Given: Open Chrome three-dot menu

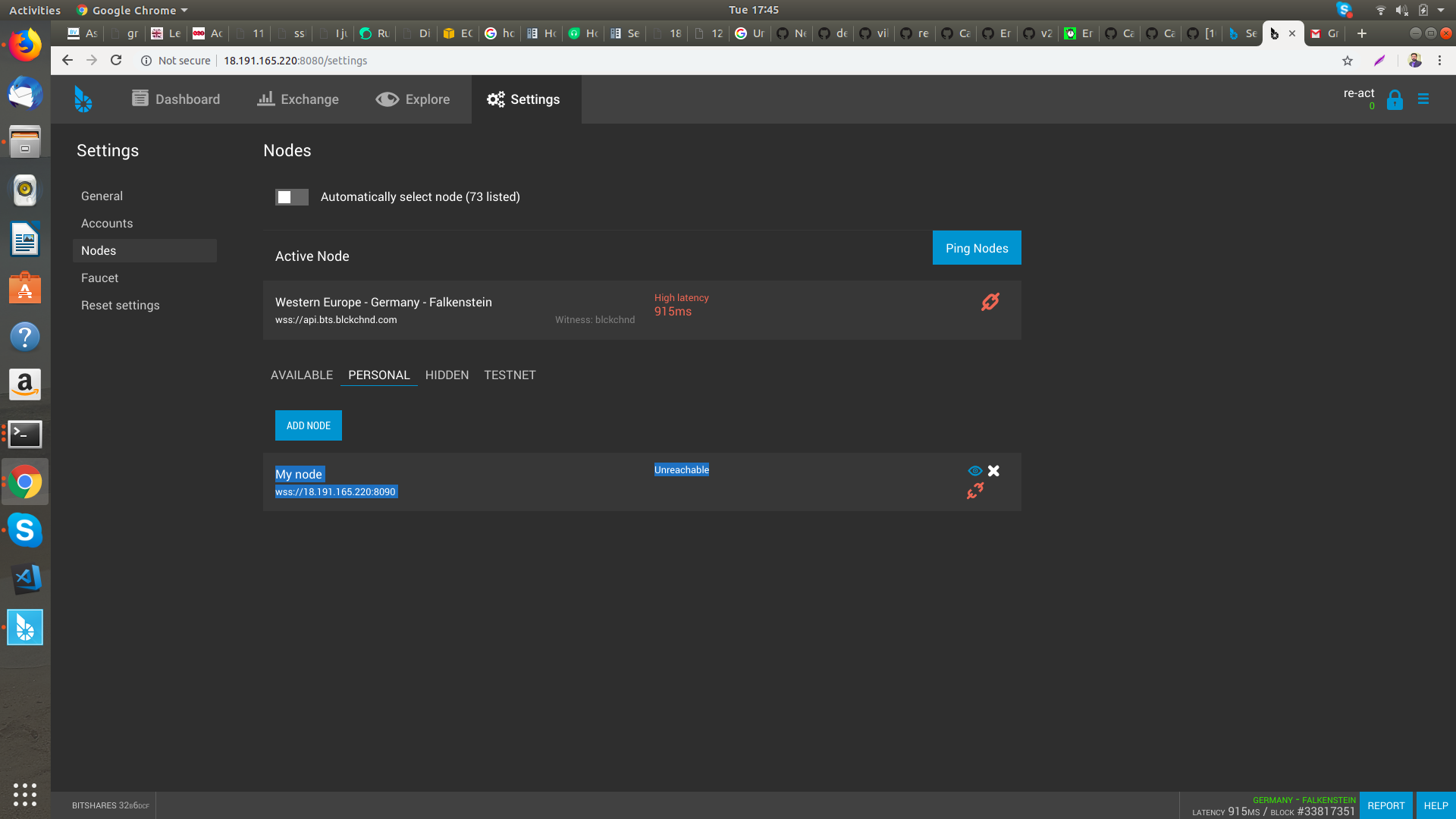Looking at the screenshot, I should click(x=1439, y=61).
